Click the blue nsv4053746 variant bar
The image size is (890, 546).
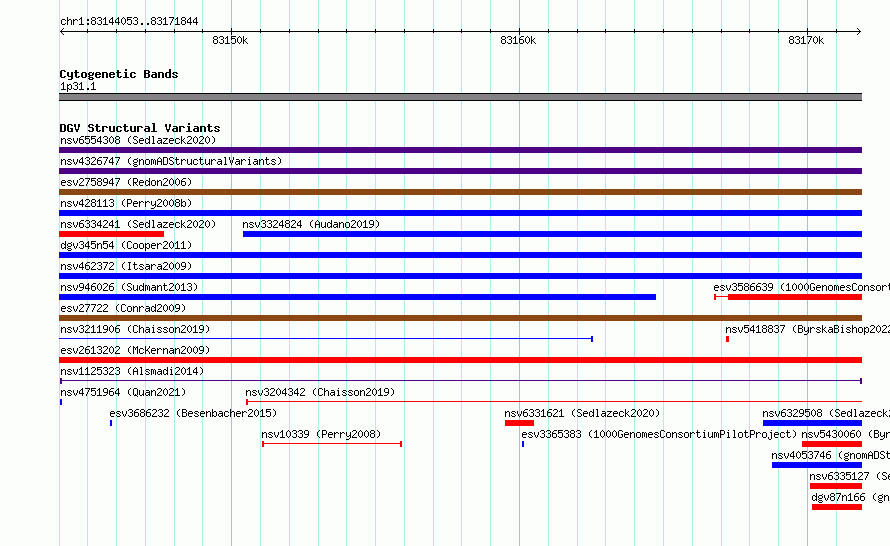(x=817, y=465)
